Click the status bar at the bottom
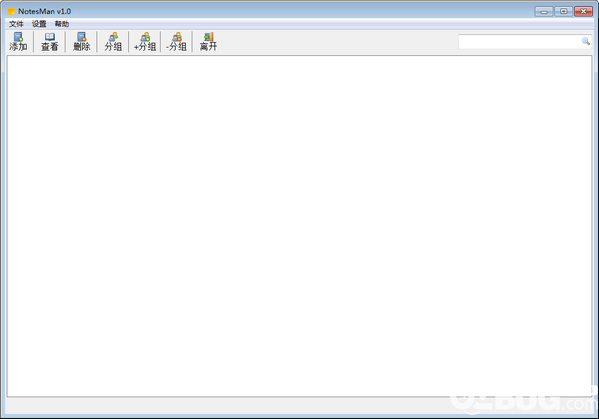Screen dimensions: 599x419 pos(299,406)
